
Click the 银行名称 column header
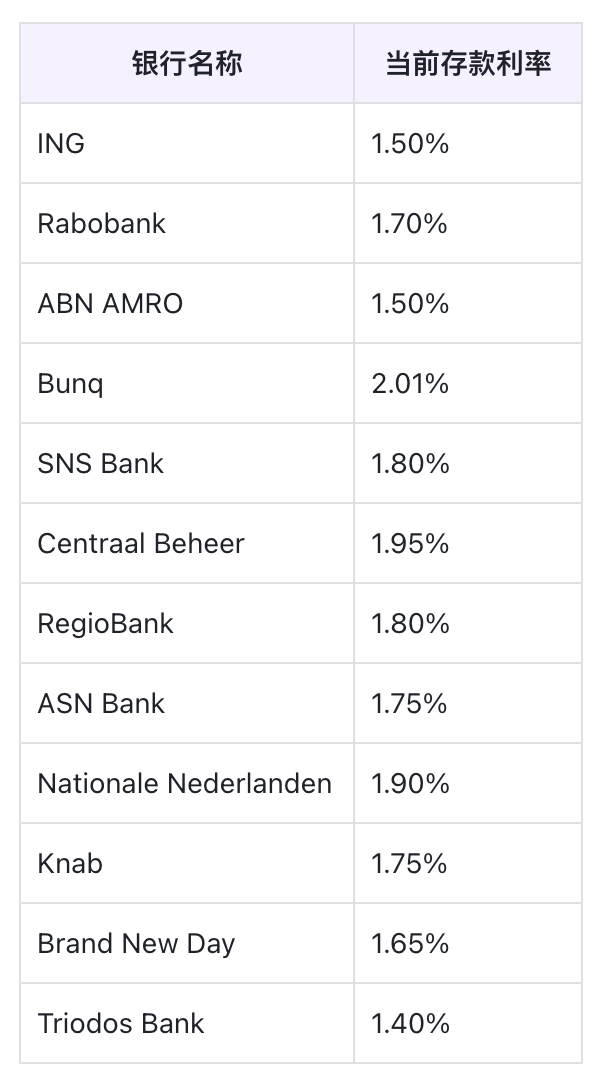pos(187,64)
